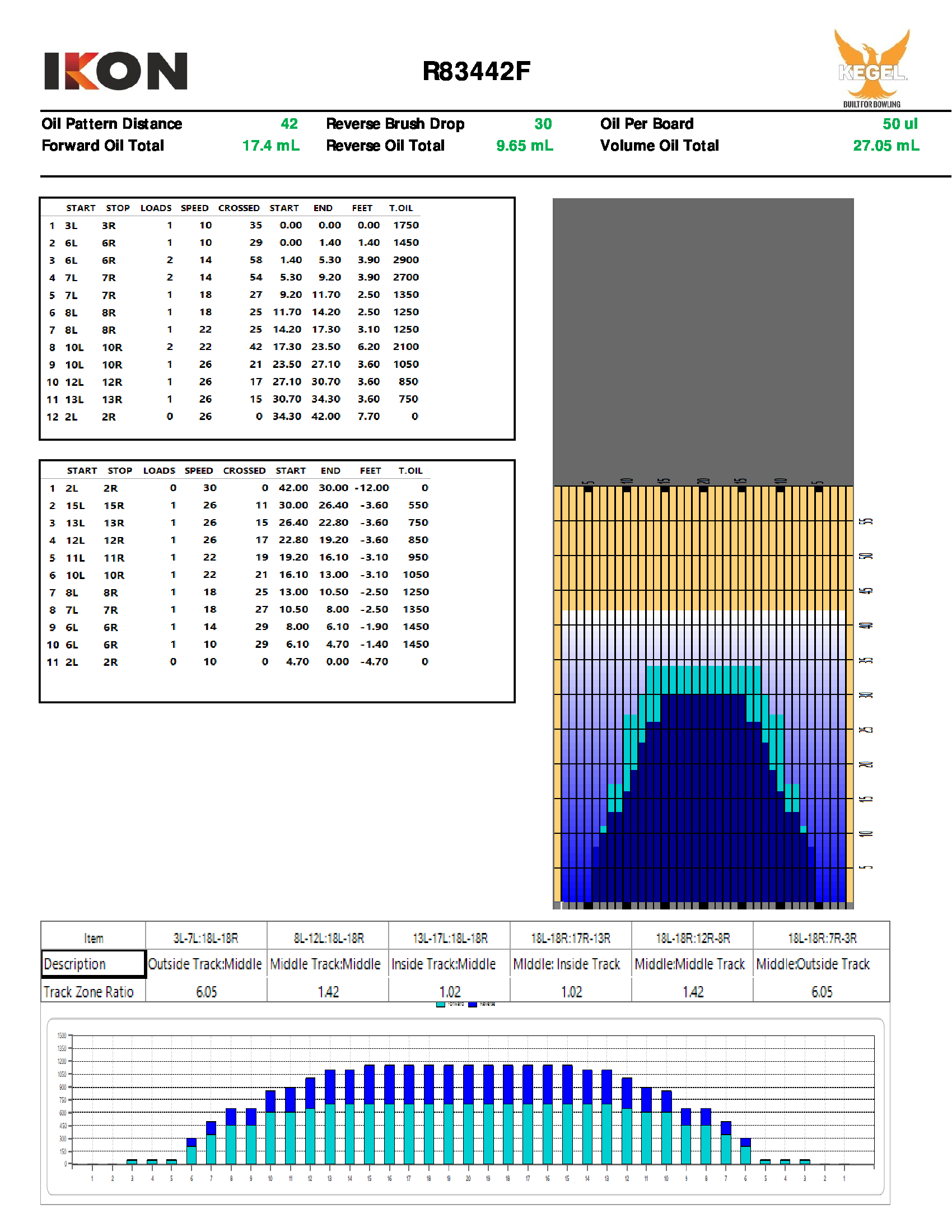Select the 3L-7L:18L-18R column header
Image resolution: width=952 pixels, height=1232 pixels.
[x=206, y=938]
